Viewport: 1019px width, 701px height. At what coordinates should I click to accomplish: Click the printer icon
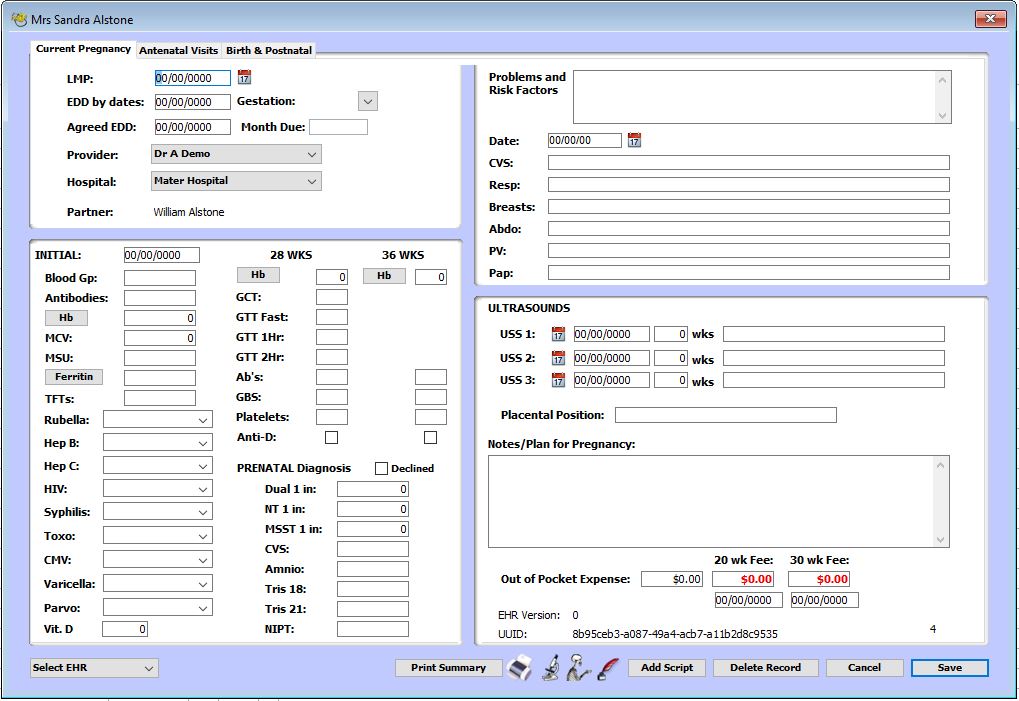[x=519, y=667]
